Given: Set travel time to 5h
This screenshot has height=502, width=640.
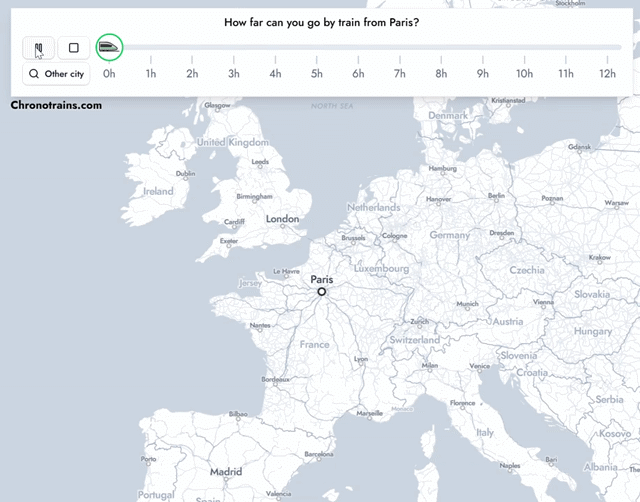Looking at the screenshot, I should point(317,73).
